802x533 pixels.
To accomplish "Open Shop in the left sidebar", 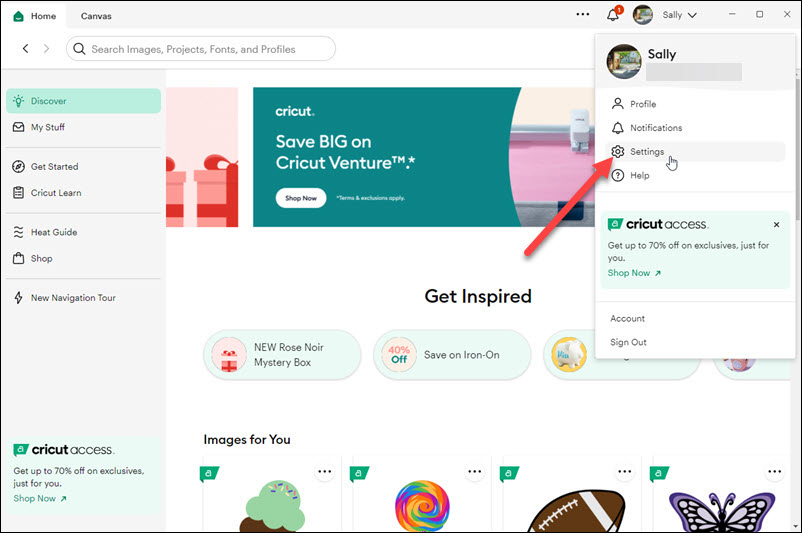I will click(41, 258).
